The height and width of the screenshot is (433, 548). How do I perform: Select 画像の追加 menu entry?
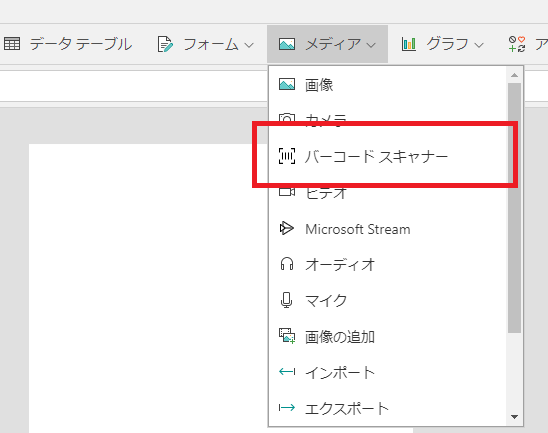tap(387, 337)
